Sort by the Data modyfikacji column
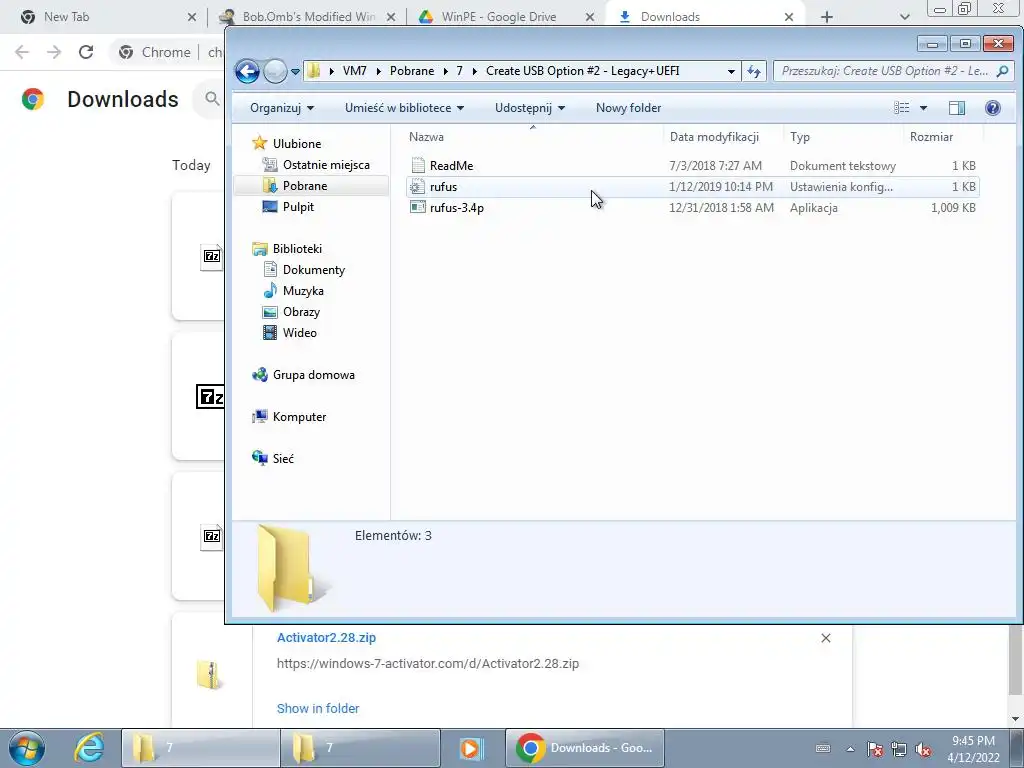 [723, 136]
